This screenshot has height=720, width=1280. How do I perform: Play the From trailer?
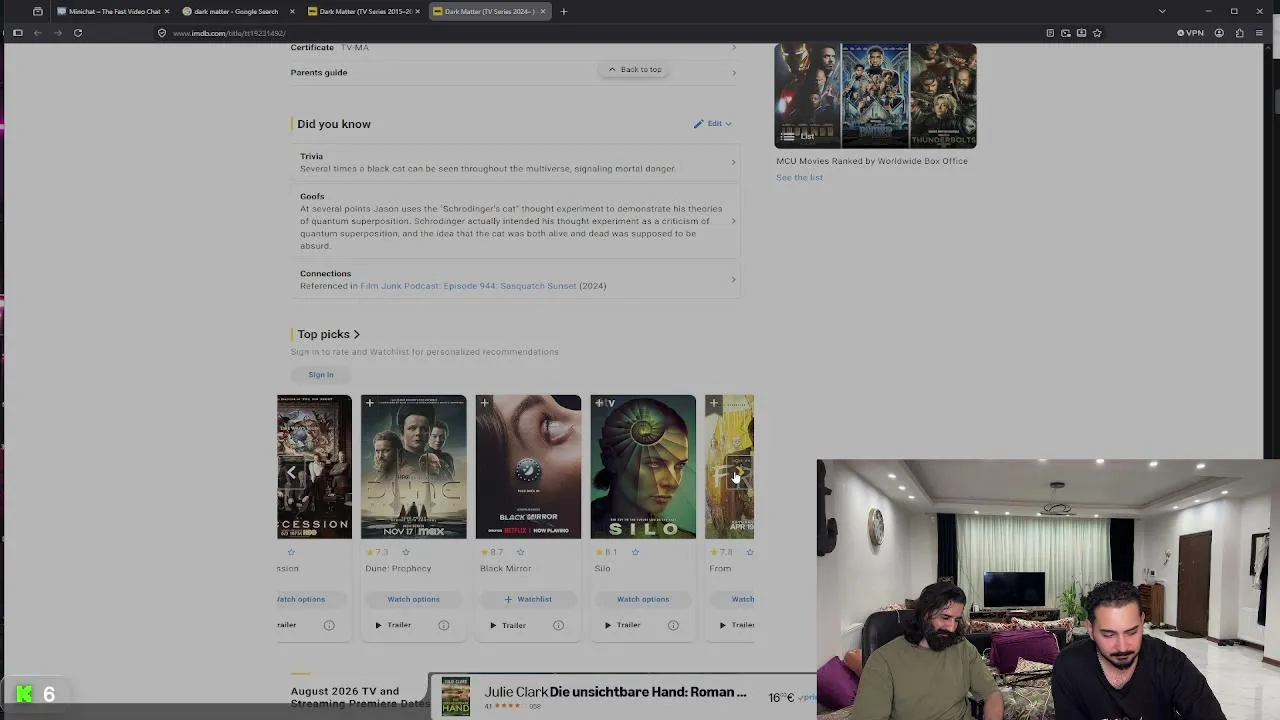(x=736, y=625)
